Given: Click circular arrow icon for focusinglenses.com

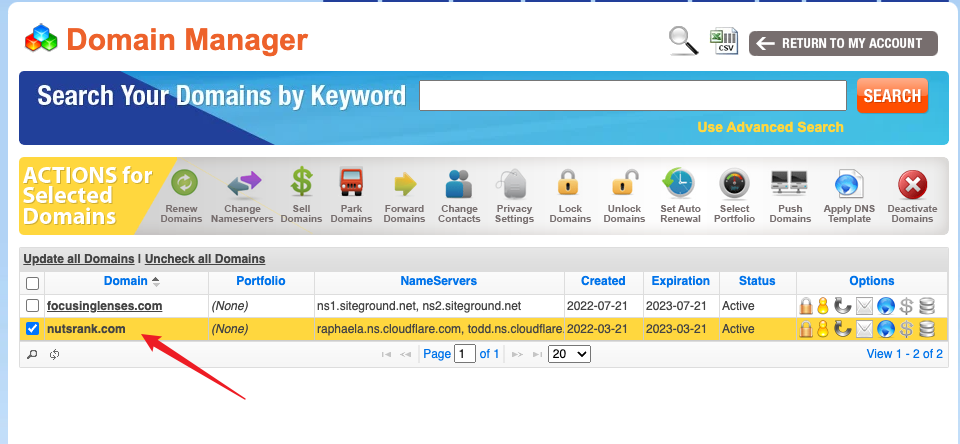Looking at the screenshot, I should pos(843,306).
